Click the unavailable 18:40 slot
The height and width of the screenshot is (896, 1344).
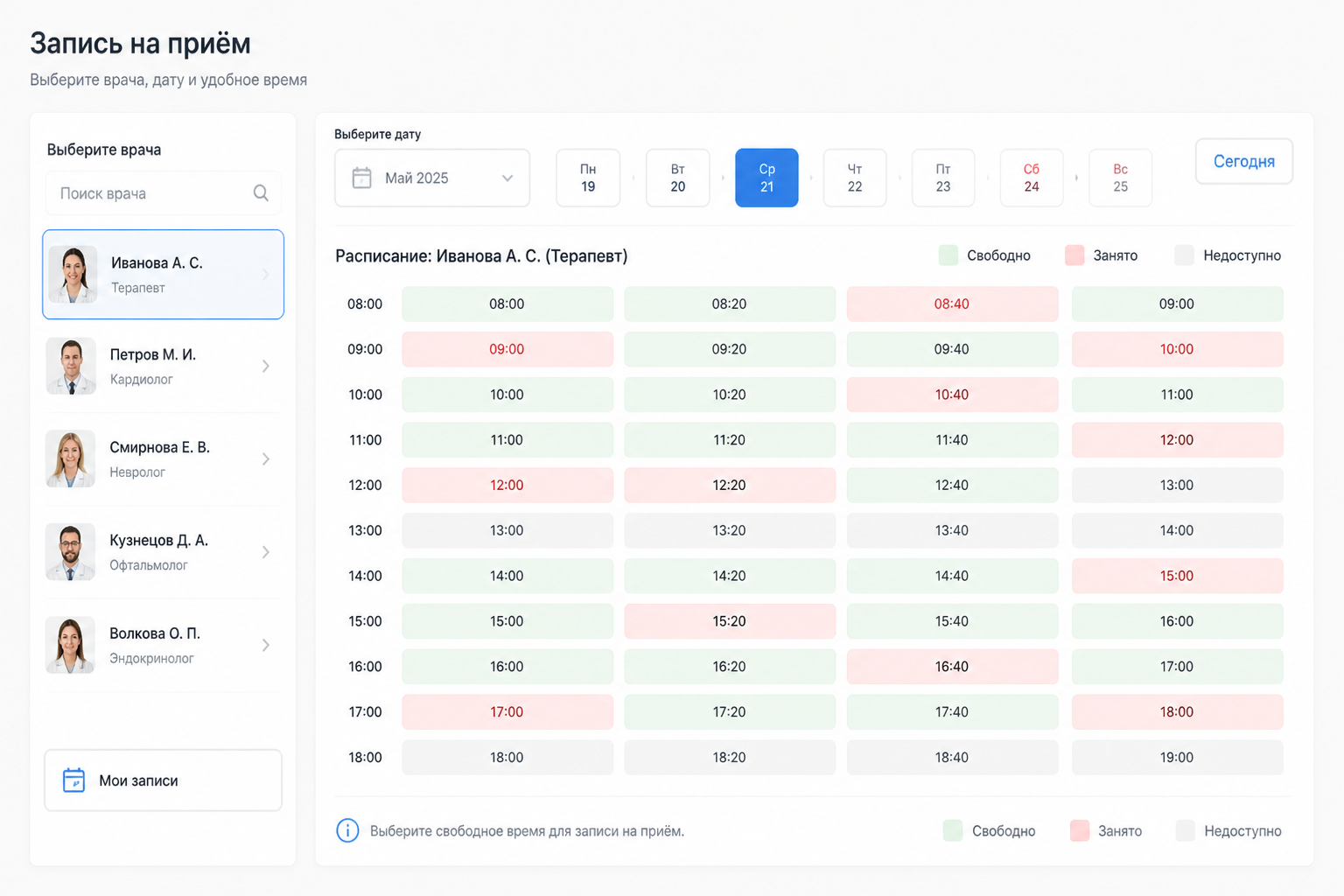(952, 758)
